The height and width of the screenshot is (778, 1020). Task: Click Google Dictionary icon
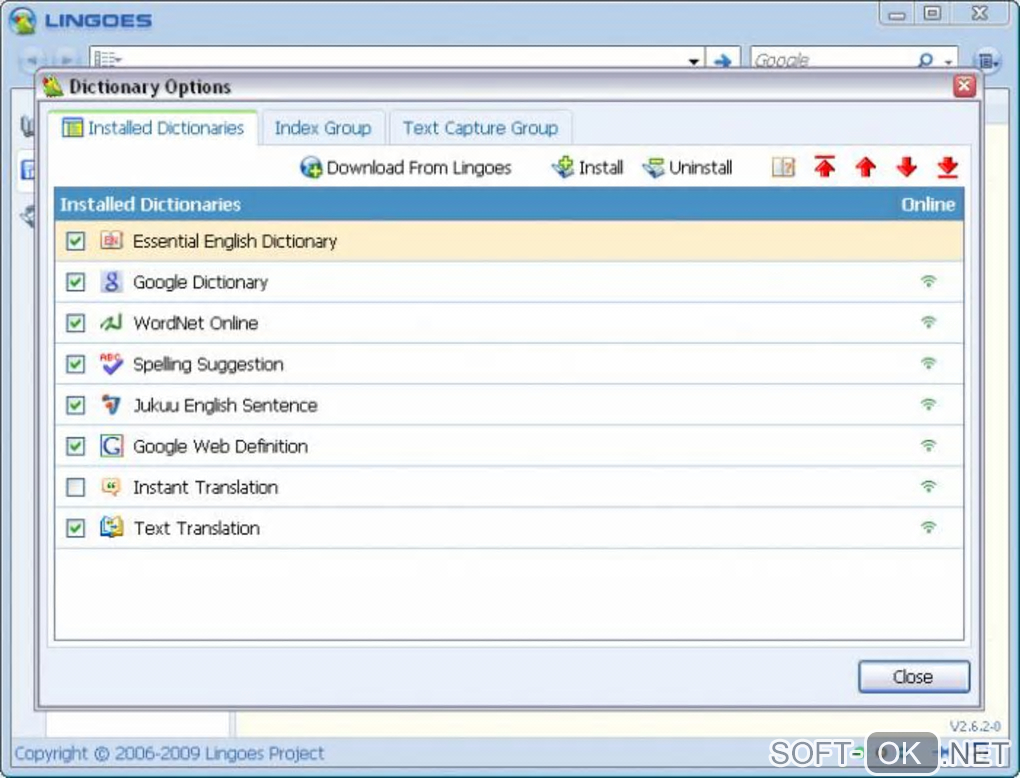click(x=111, y=282)
